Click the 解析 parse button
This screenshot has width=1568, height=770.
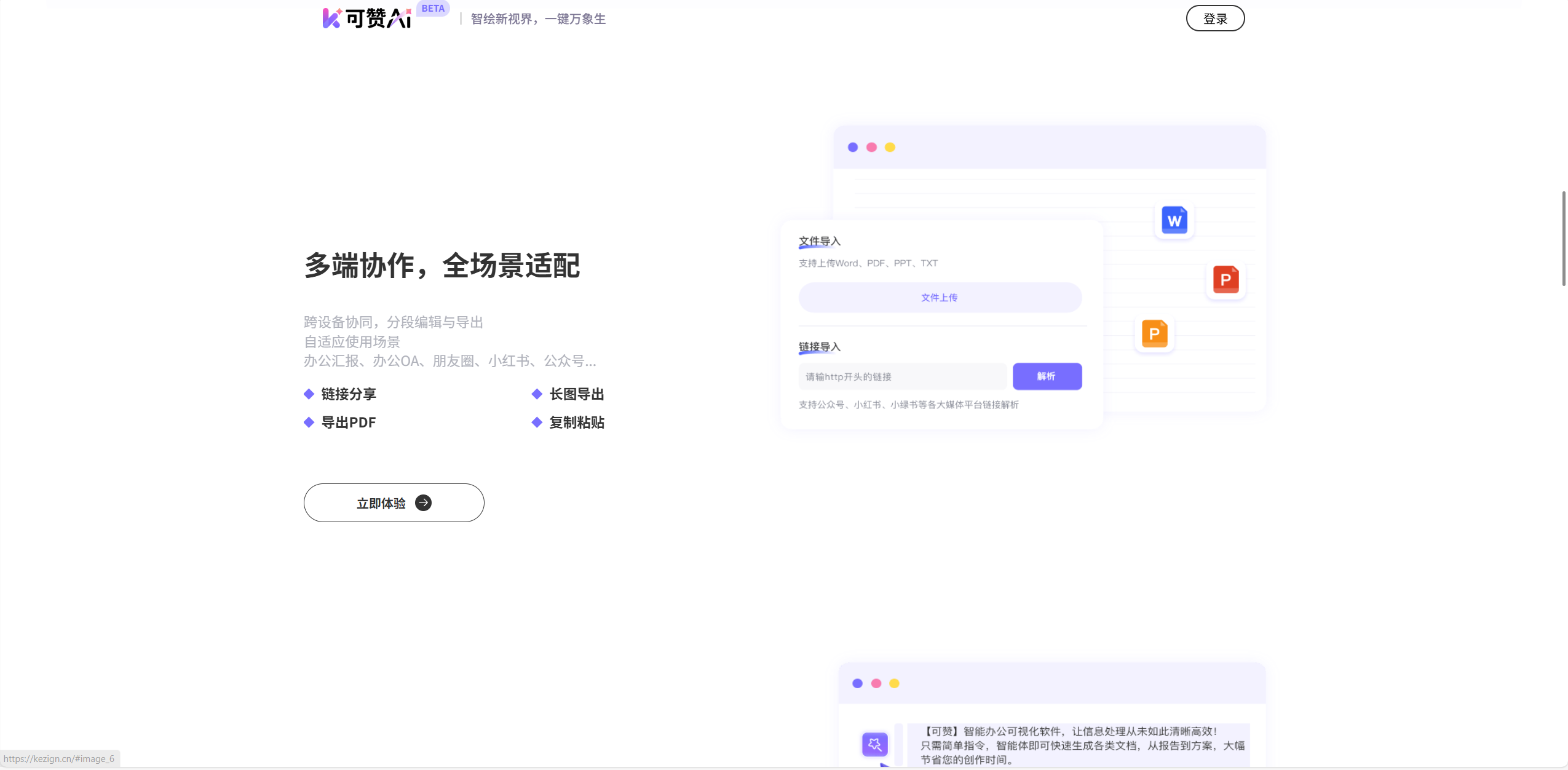pos(1047,376)
